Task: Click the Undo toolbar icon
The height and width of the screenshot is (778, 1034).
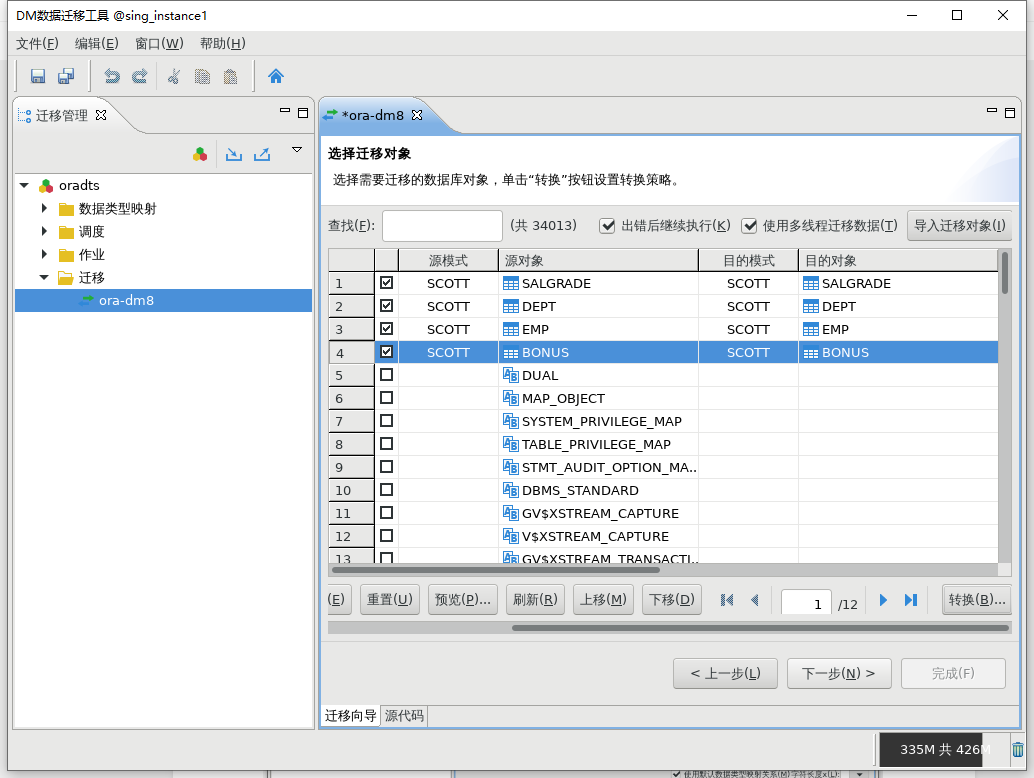Action: (111, 76)
